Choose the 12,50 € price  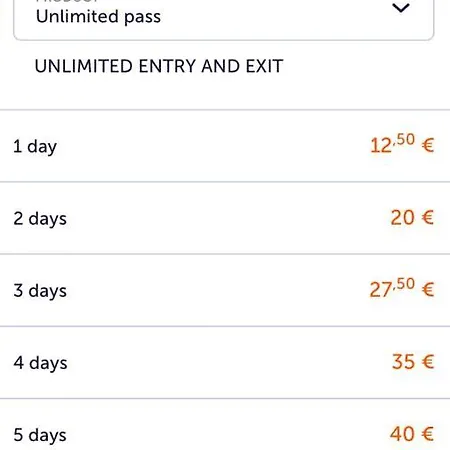pyautogui.click(x=402, y=144)
